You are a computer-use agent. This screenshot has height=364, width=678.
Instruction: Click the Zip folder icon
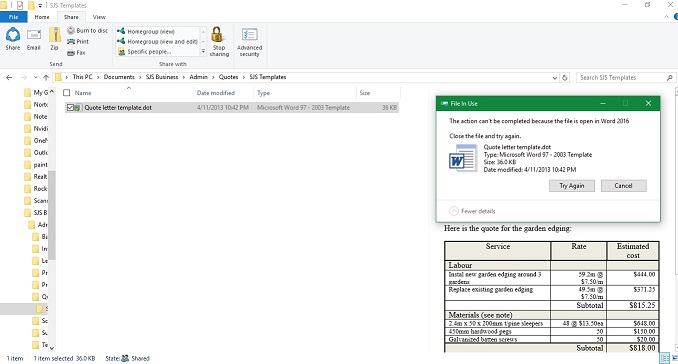tap(54, 38)
